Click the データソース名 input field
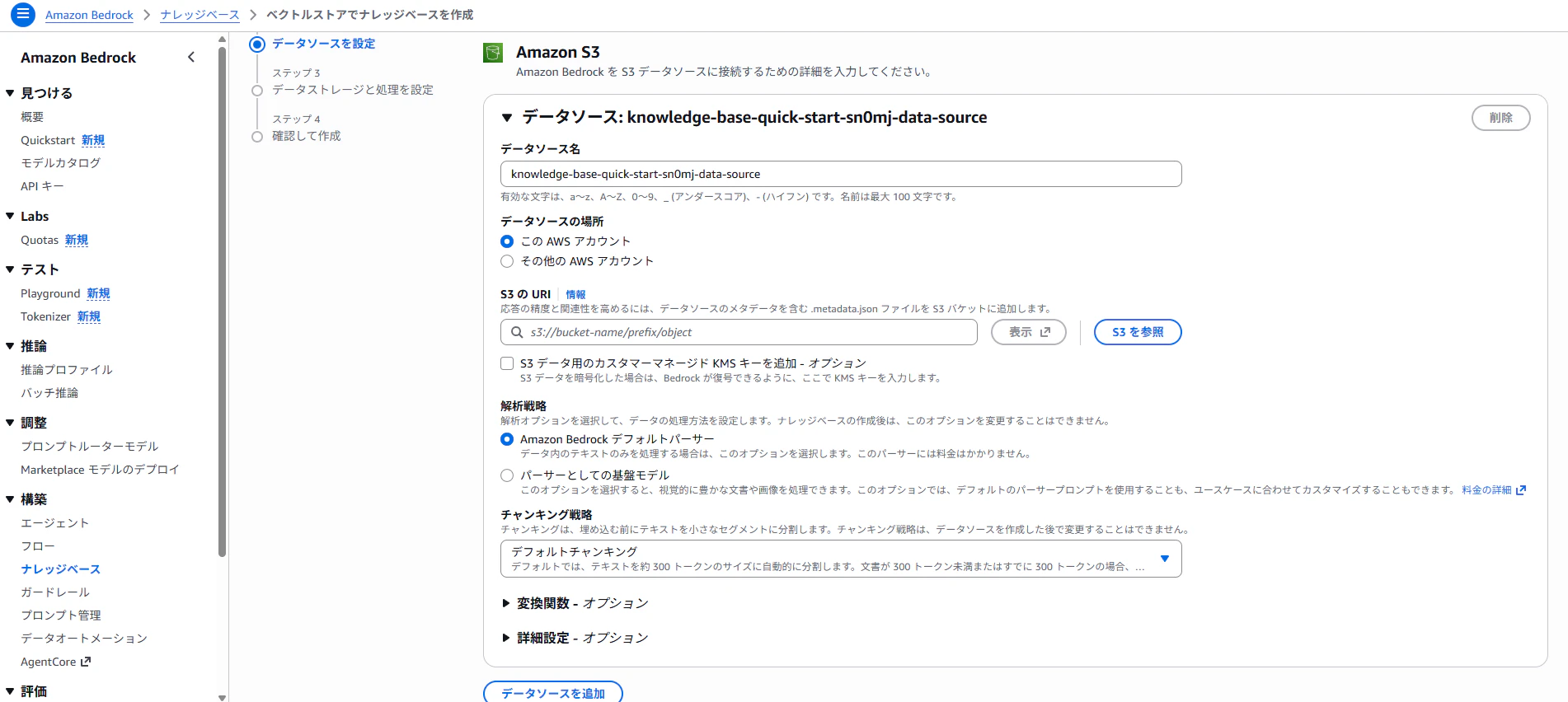Viewport: 1568px width, 702px height. (x=841, y=174)
